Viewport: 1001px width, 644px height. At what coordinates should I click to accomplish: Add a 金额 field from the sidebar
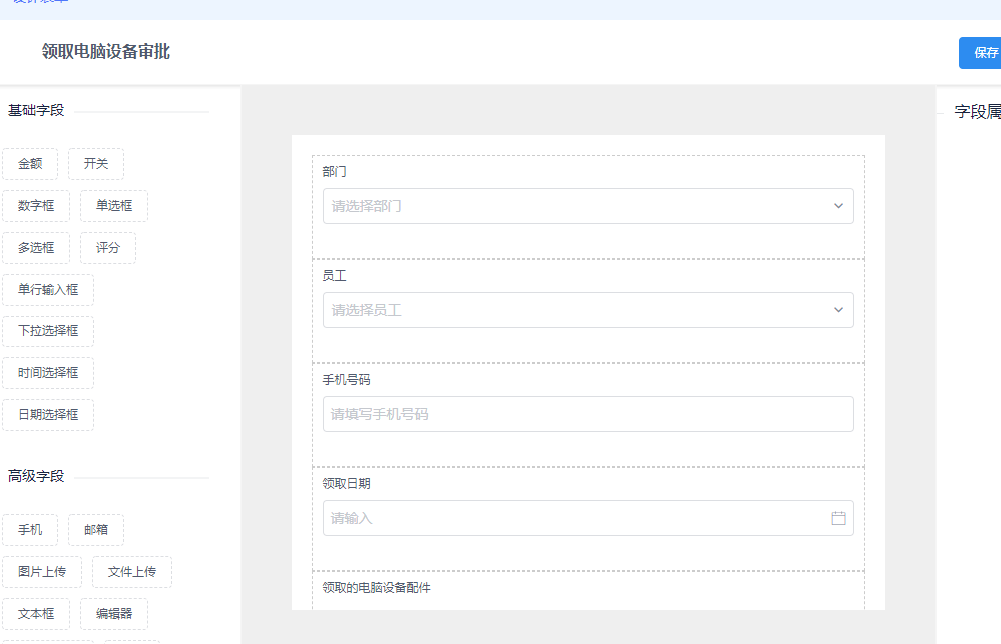pos(29,164)
